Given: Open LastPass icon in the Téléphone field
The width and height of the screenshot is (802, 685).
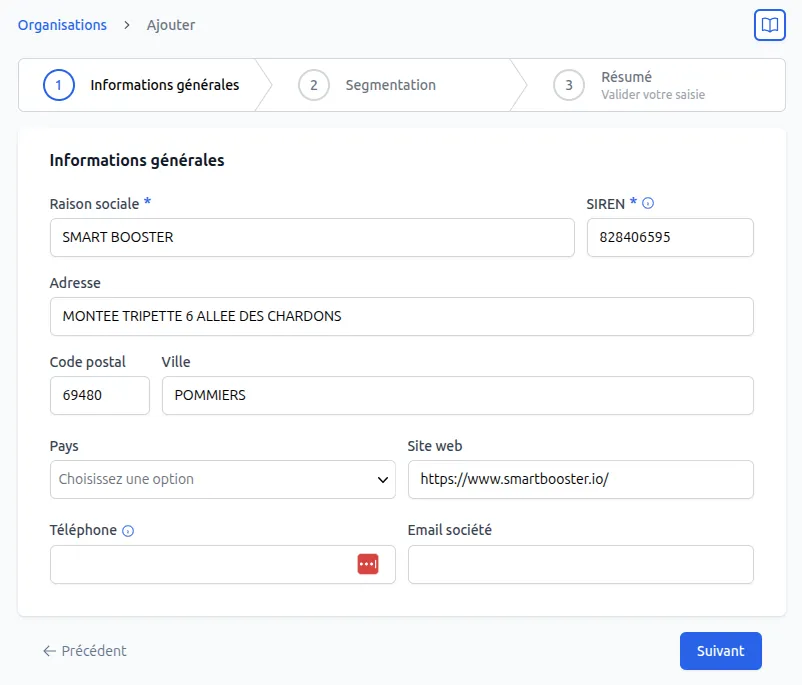Looking at the screenshot, I should 367,564.
